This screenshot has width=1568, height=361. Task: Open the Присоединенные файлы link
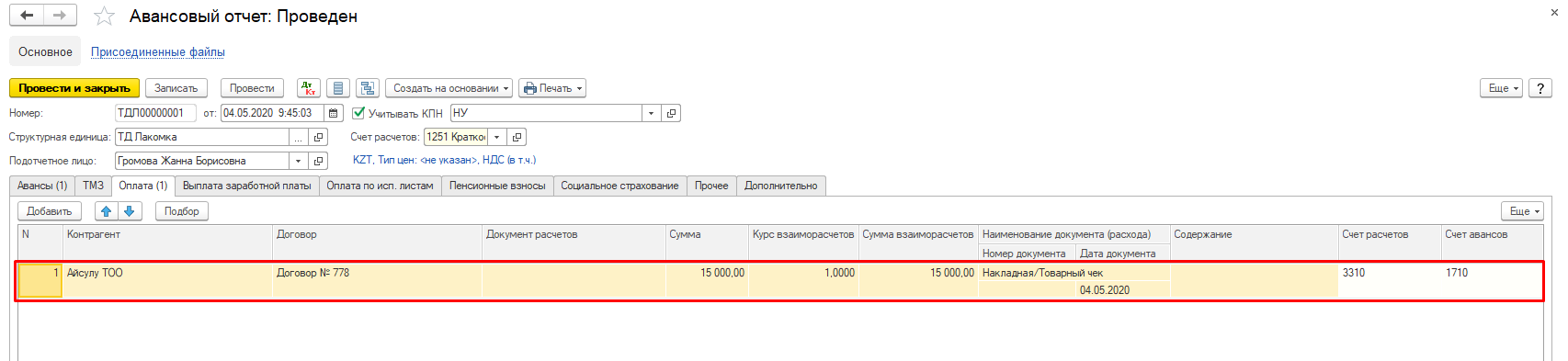158,52
